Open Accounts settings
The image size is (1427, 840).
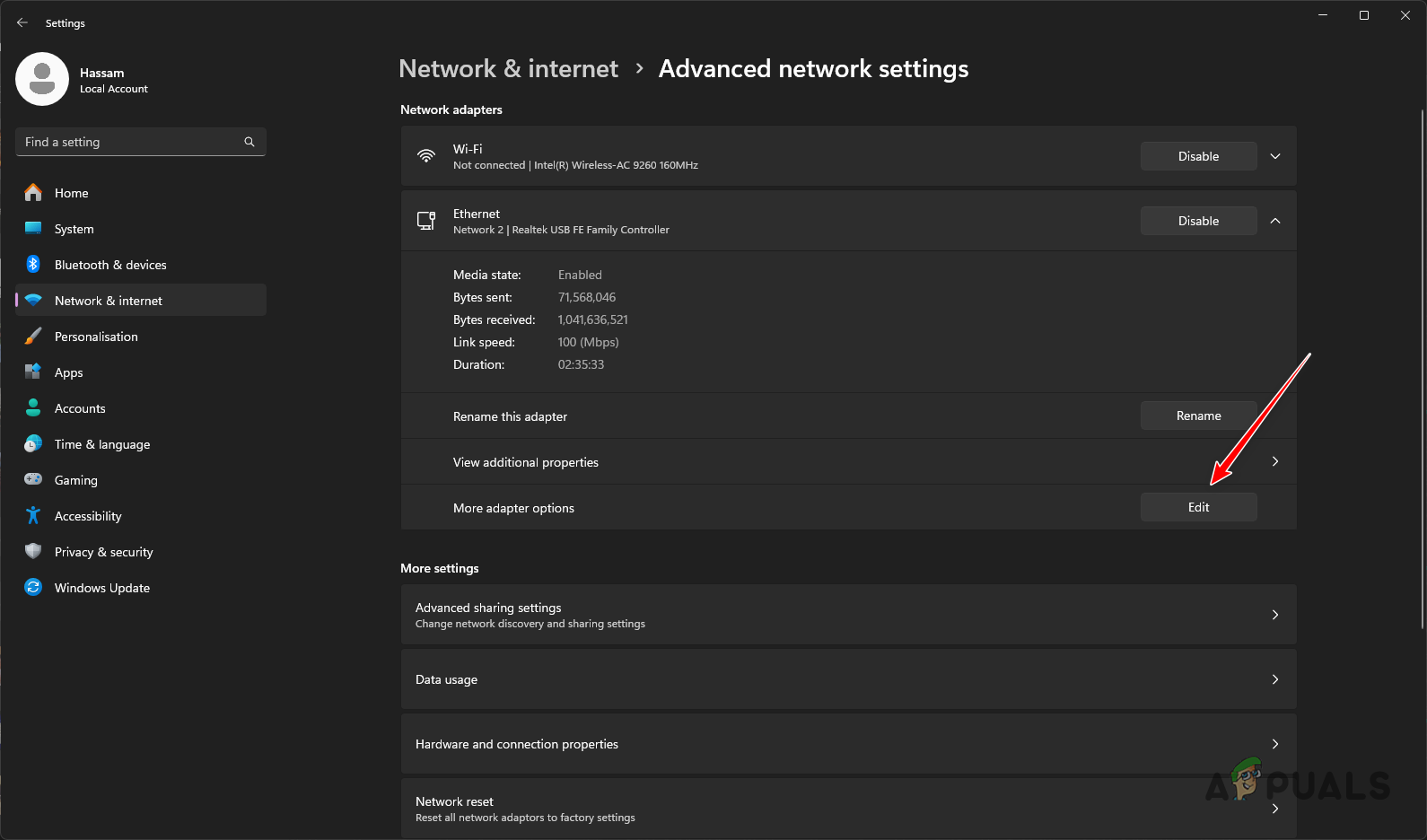(x=80, y=408)
